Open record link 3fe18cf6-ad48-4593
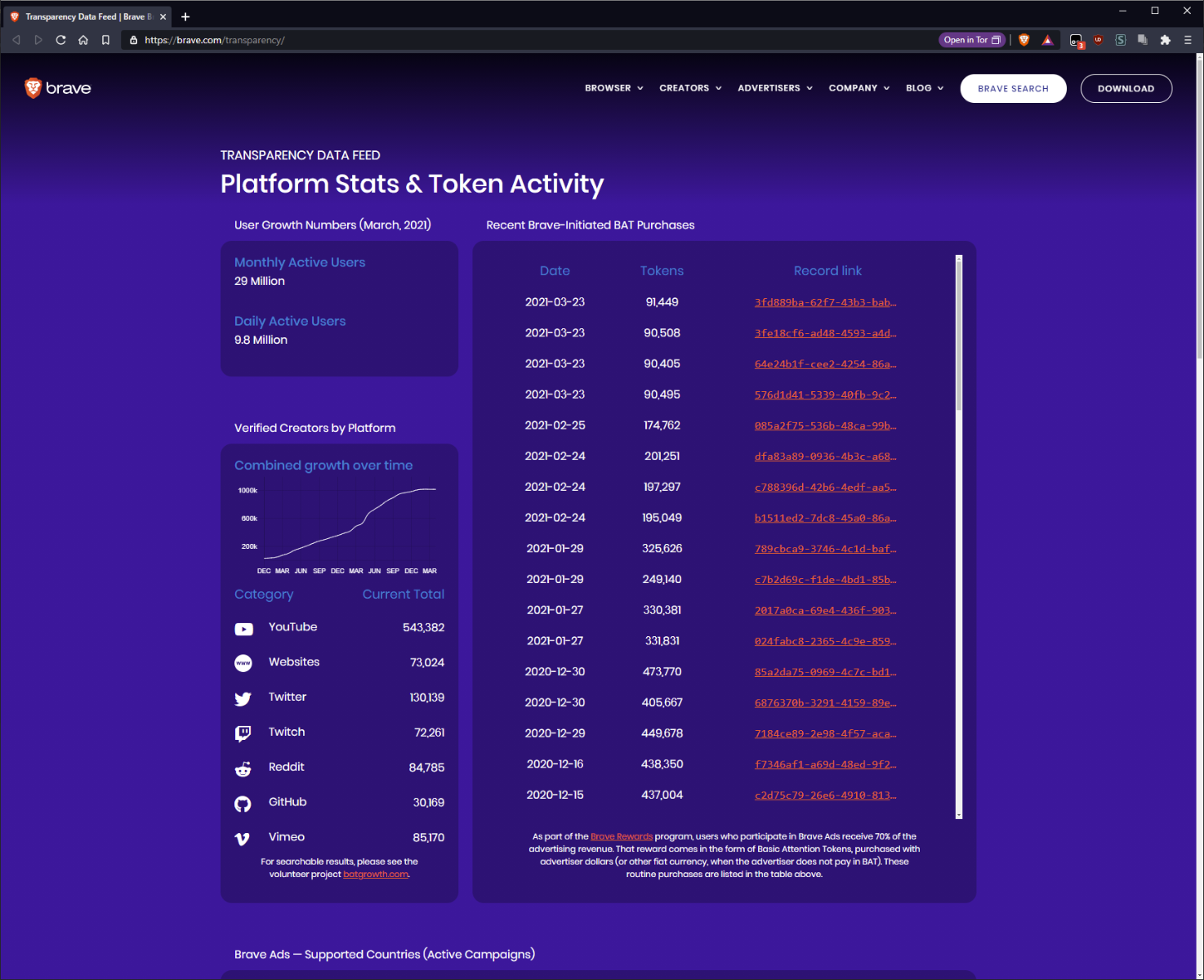The image size is (1204, 980). click(x=825, y=333)
